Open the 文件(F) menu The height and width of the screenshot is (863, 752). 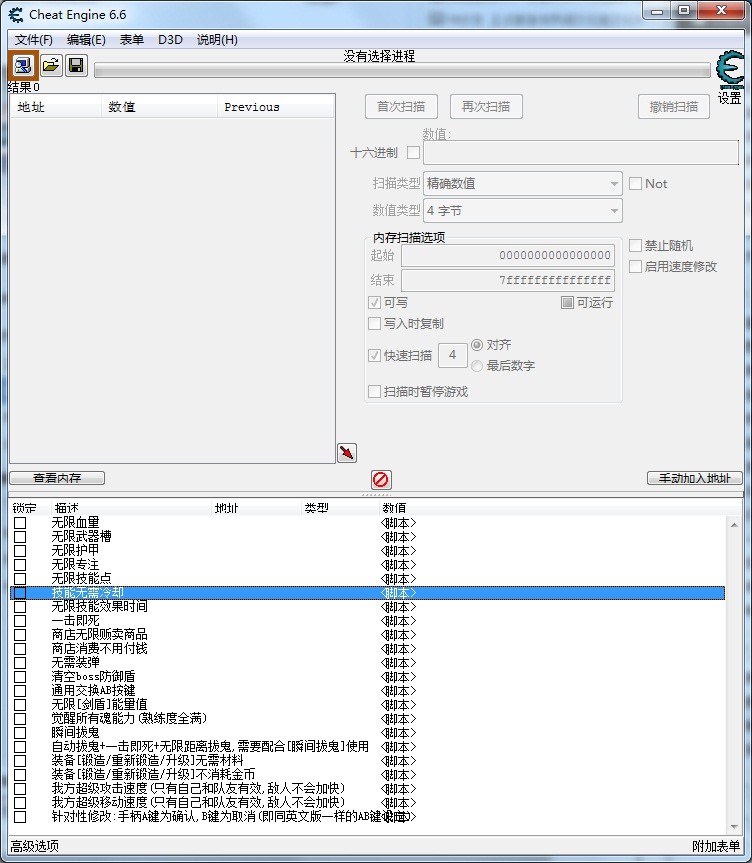click(x=34, y=40)
